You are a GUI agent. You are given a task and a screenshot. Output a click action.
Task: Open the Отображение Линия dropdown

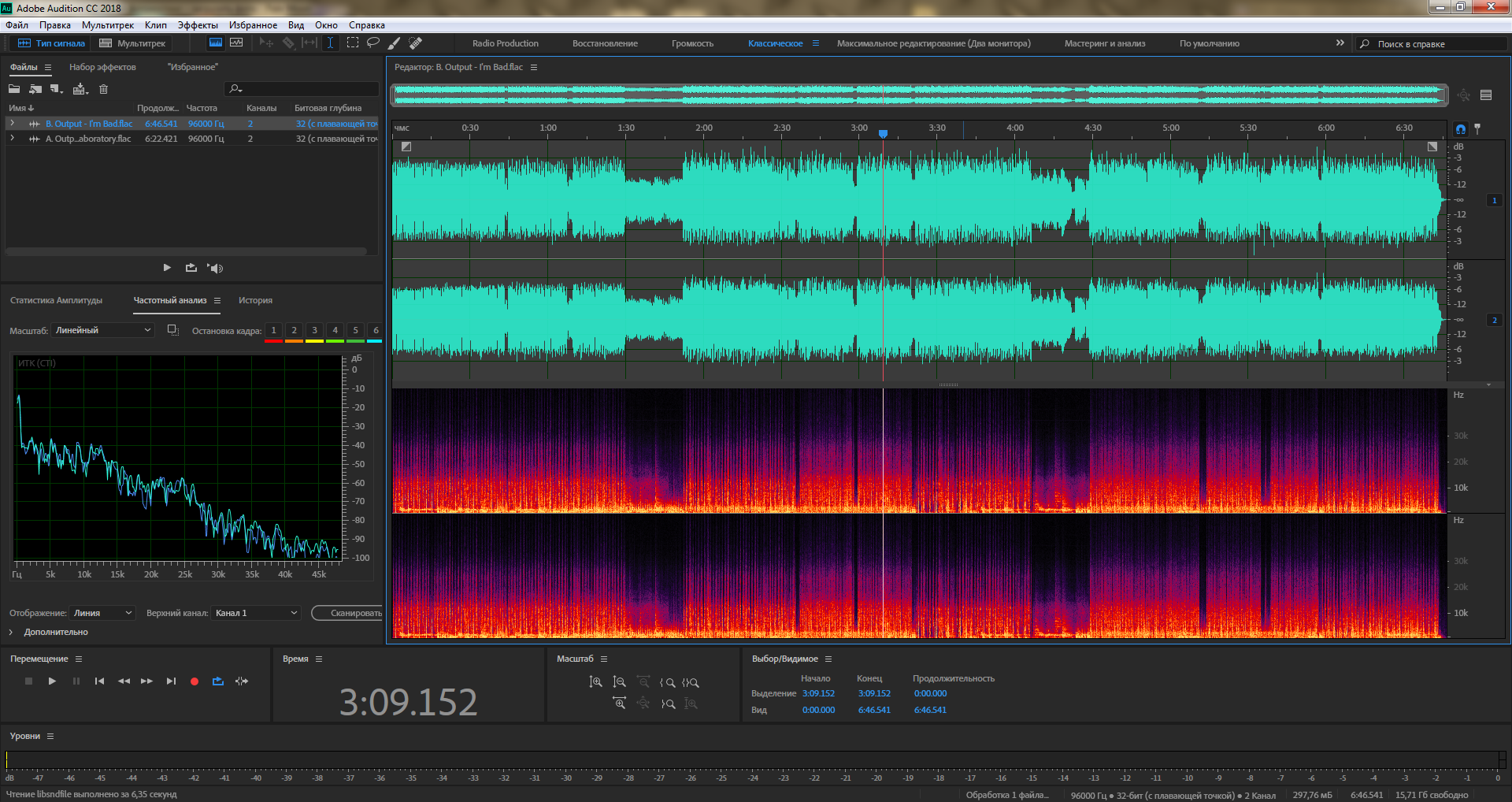pyautogui.click(x=102, y=613)
